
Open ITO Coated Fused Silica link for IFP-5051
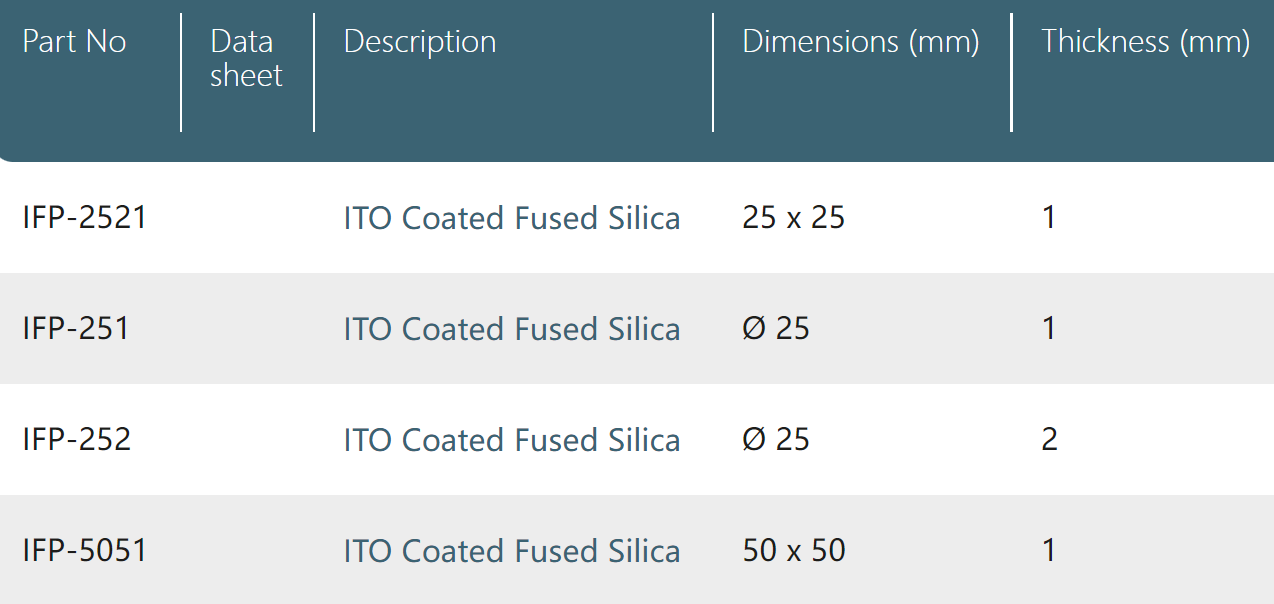click(x=512, y=551)
